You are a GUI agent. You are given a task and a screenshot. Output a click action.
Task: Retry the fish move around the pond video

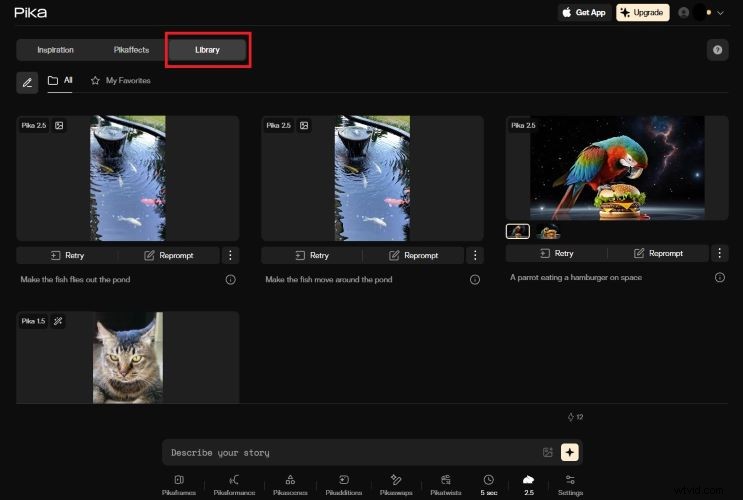coord(312,255)
